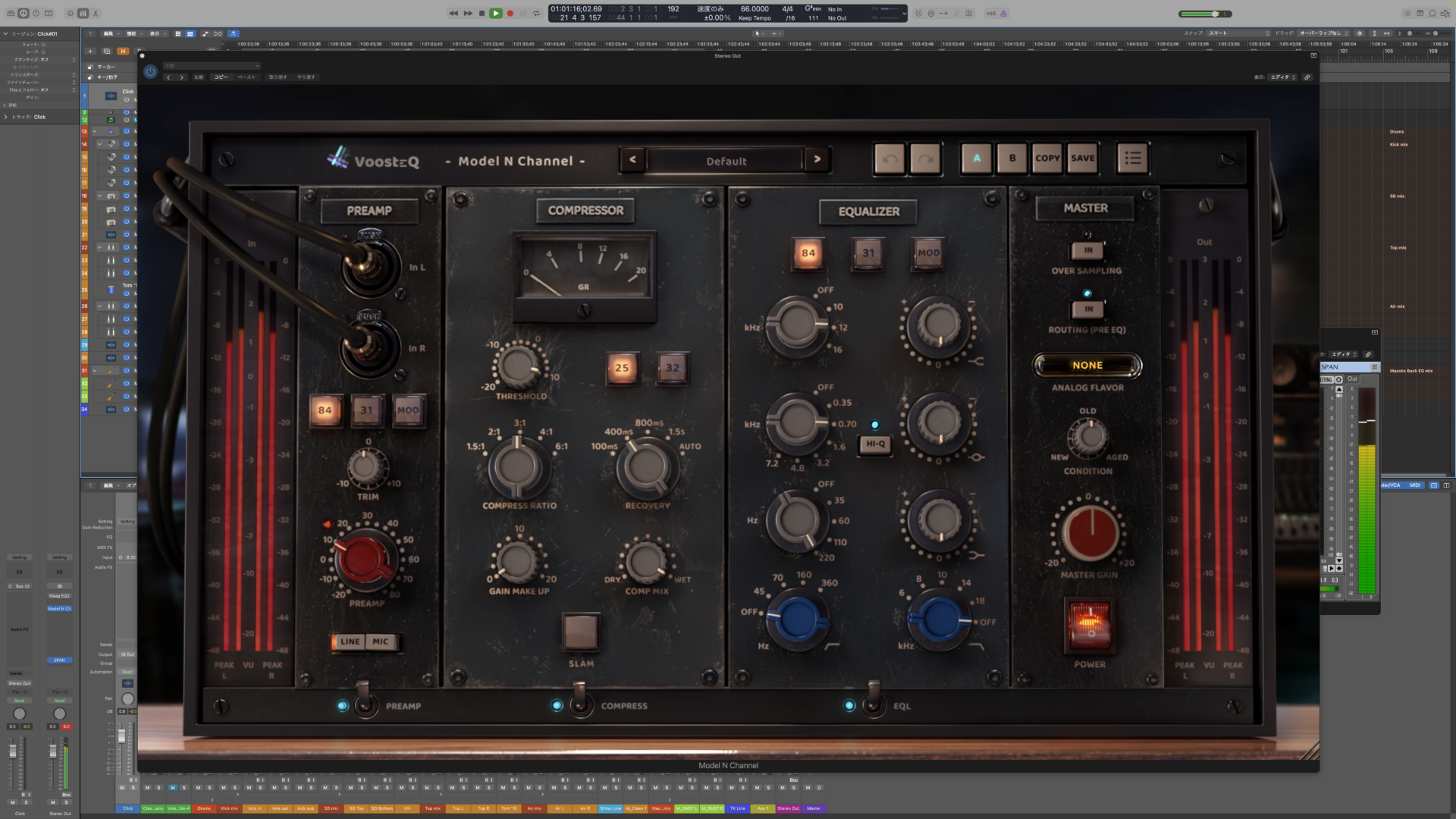Click the plugin undo arrow button
Viewport: 1456px width, 819px height.
click(x=890, y=159)
